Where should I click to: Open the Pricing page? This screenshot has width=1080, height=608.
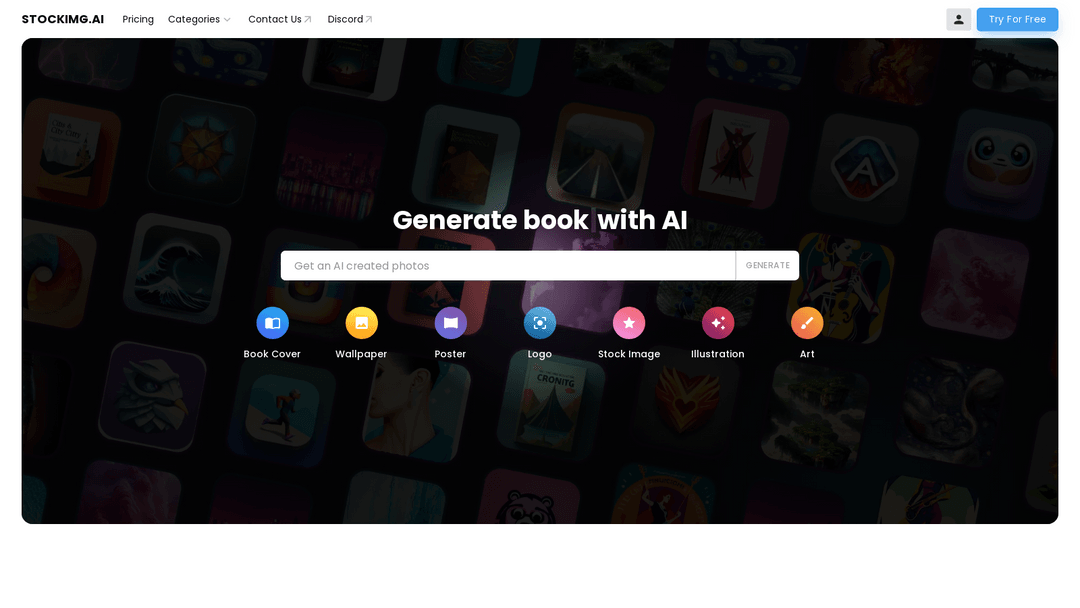[138, 19]
